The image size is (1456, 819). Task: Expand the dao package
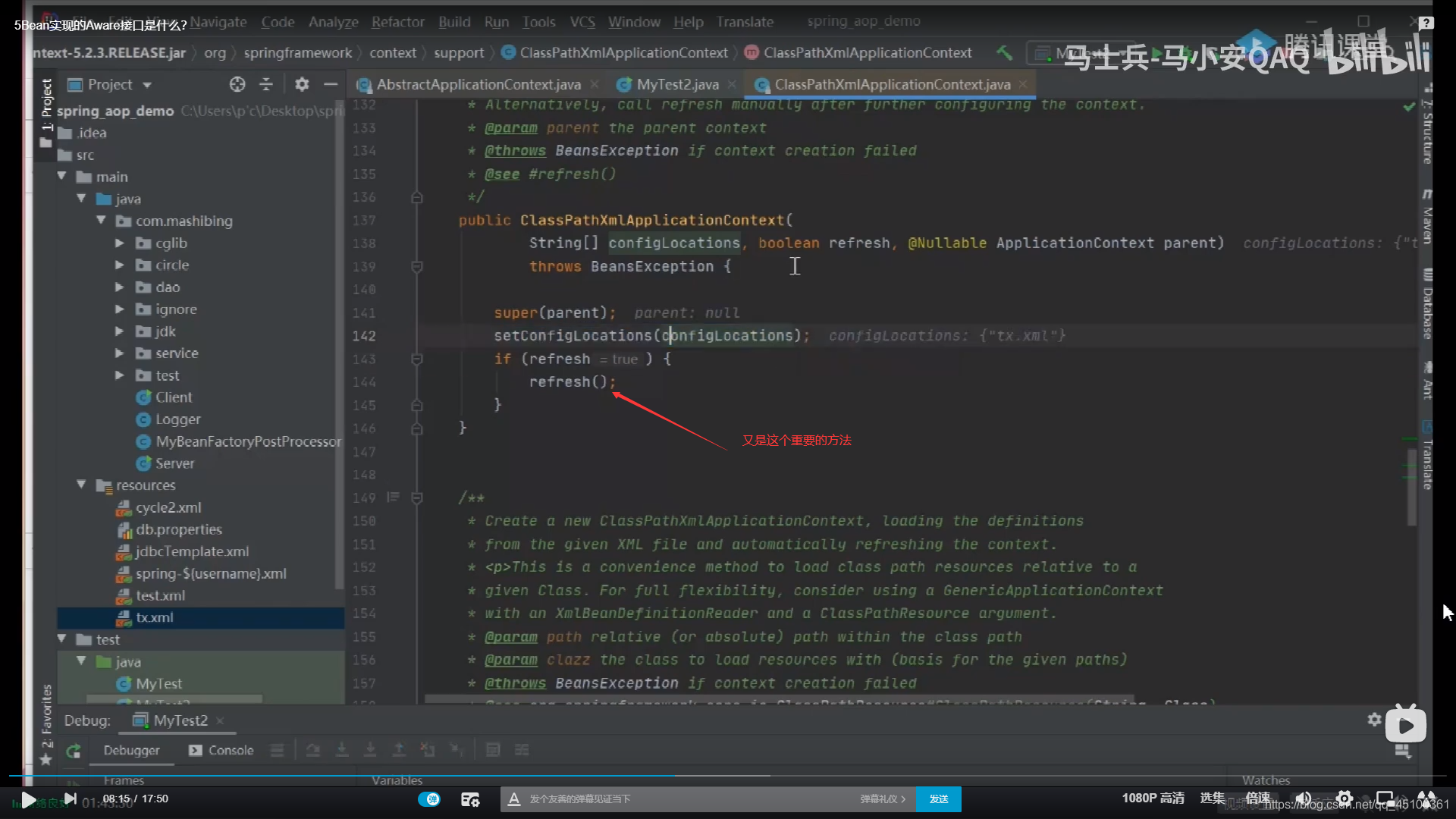[x=119, y=287]
